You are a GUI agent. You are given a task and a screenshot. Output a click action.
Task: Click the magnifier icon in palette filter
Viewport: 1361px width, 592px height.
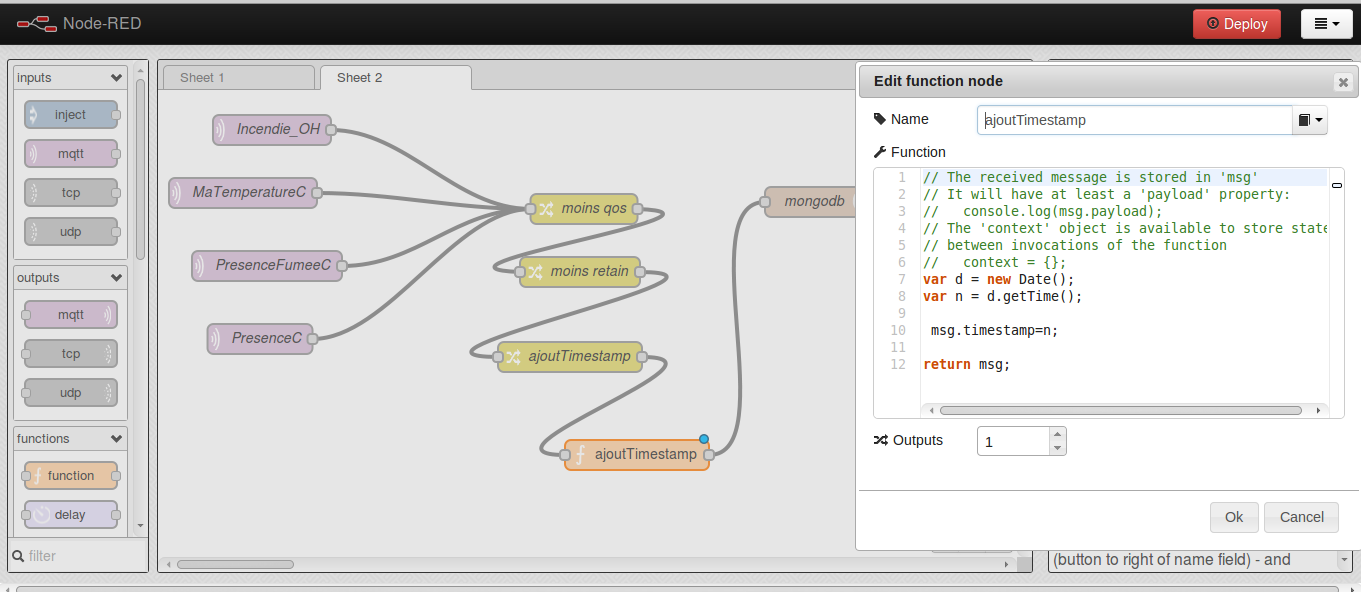point(17,555)
